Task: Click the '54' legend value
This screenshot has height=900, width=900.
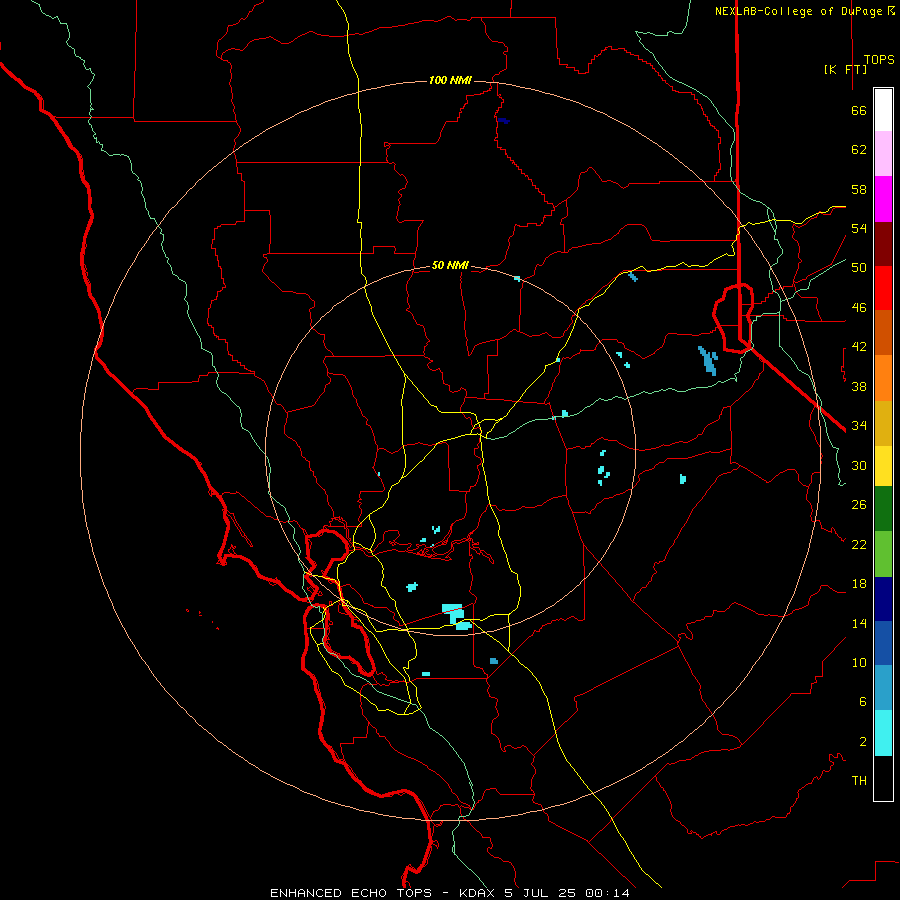Action: (x=859, y=228)
